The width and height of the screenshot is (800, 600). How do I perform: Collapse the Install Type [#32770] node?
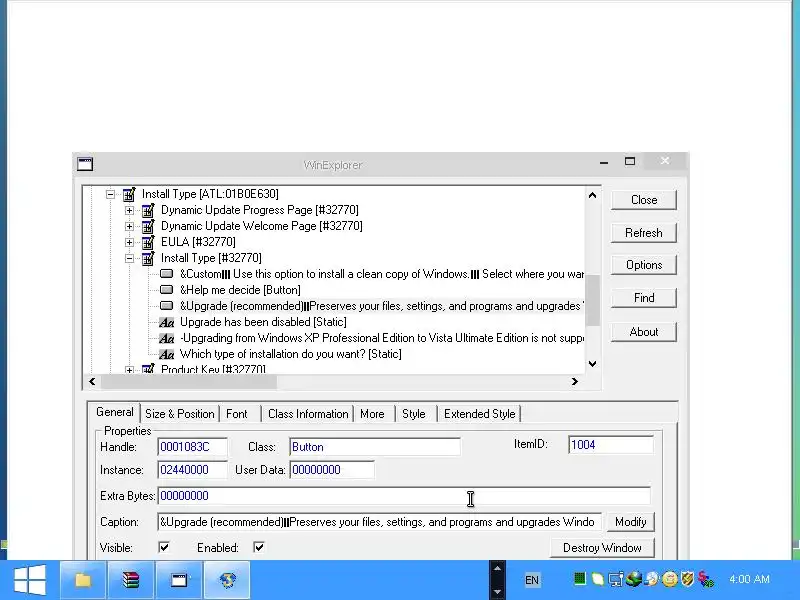pos(129,258)
